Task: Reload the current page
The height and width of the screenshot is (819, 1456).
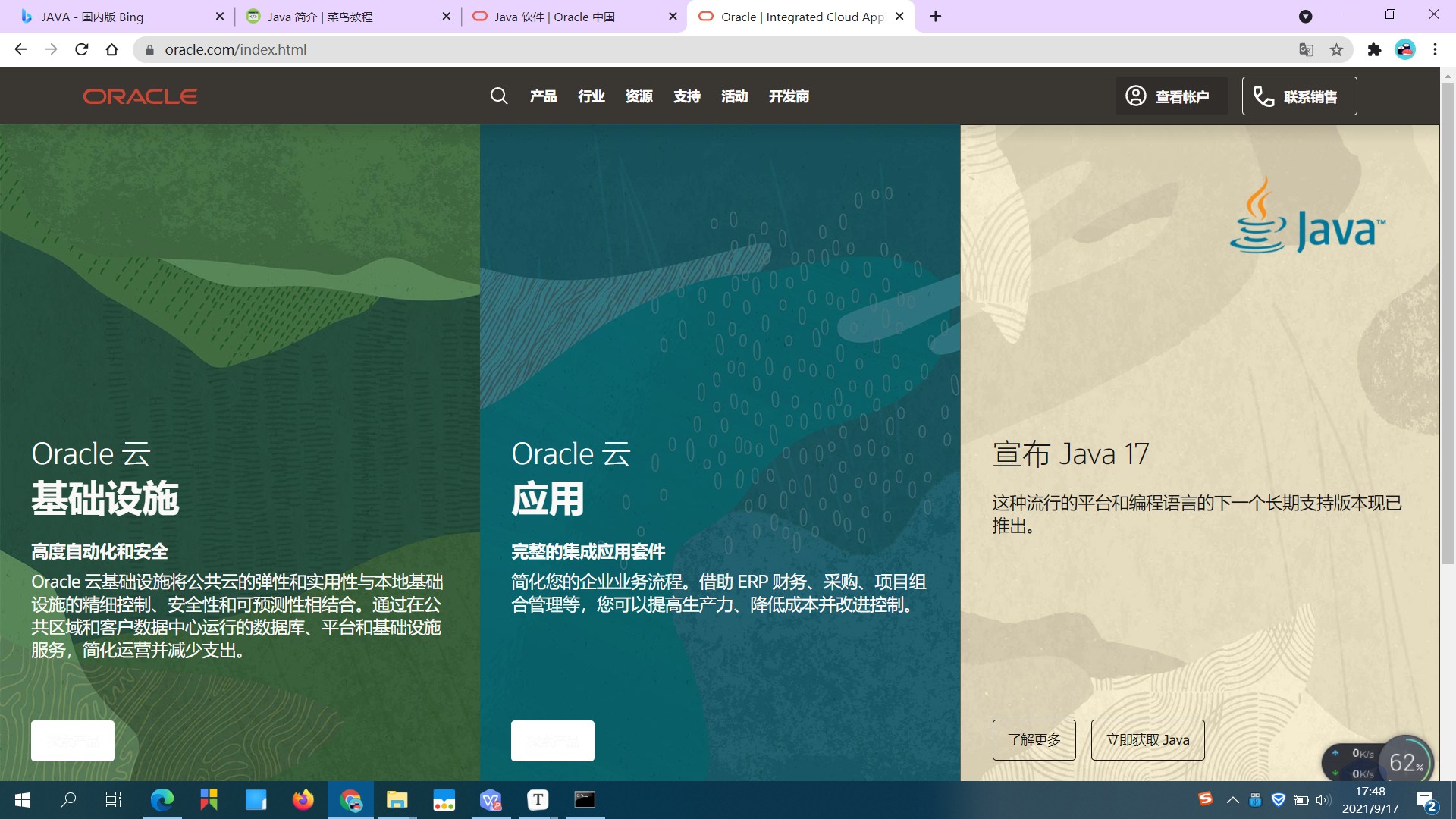Action: (x=81, y=49)
